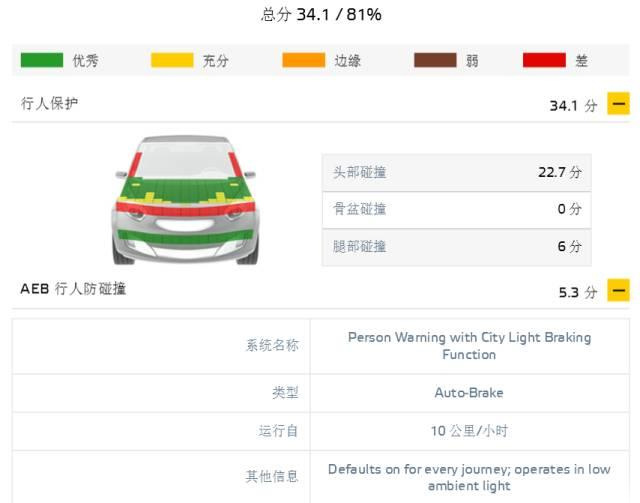The height and width of the screenshot is (503, 640).
Task: Select the 骨盆碰撞 0 分 row
Action: [457, 209]
